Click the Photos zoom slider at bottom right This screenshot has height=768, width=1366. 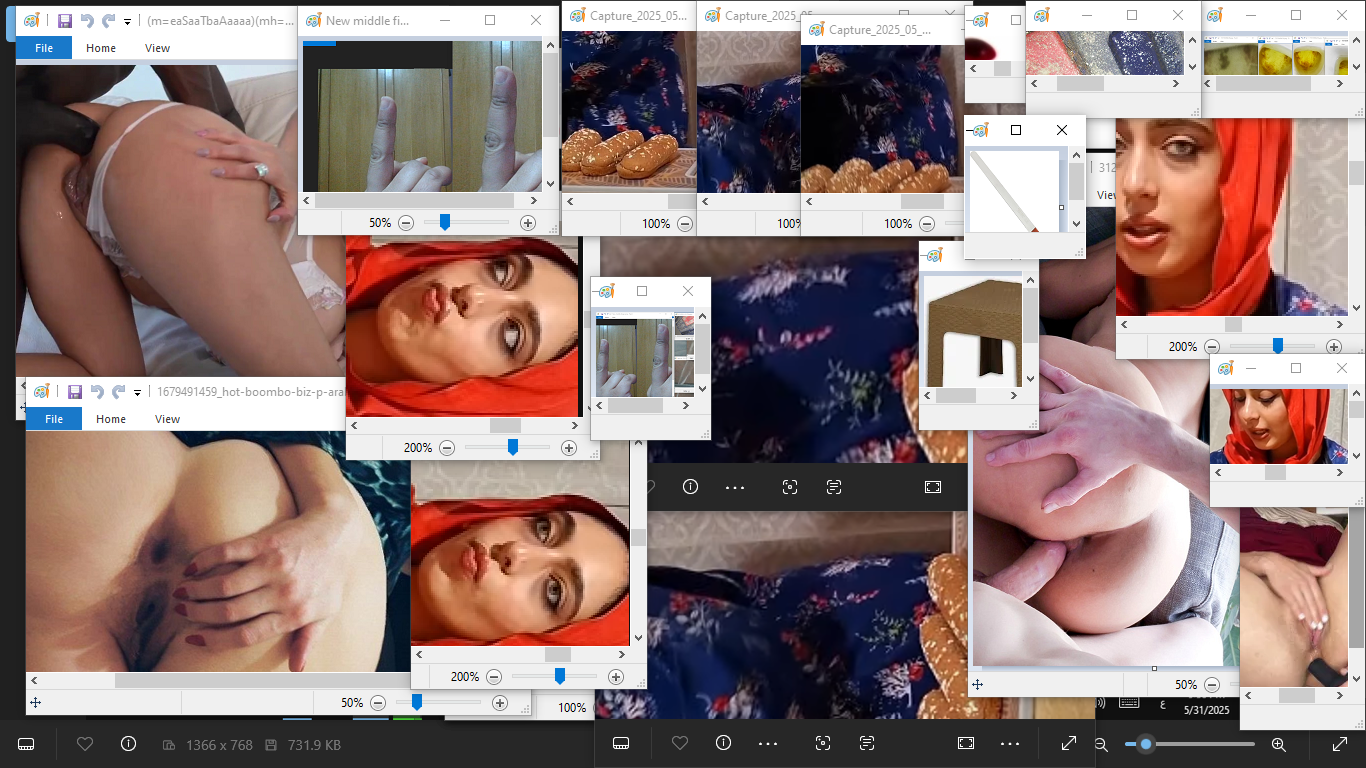[1190, 744]
